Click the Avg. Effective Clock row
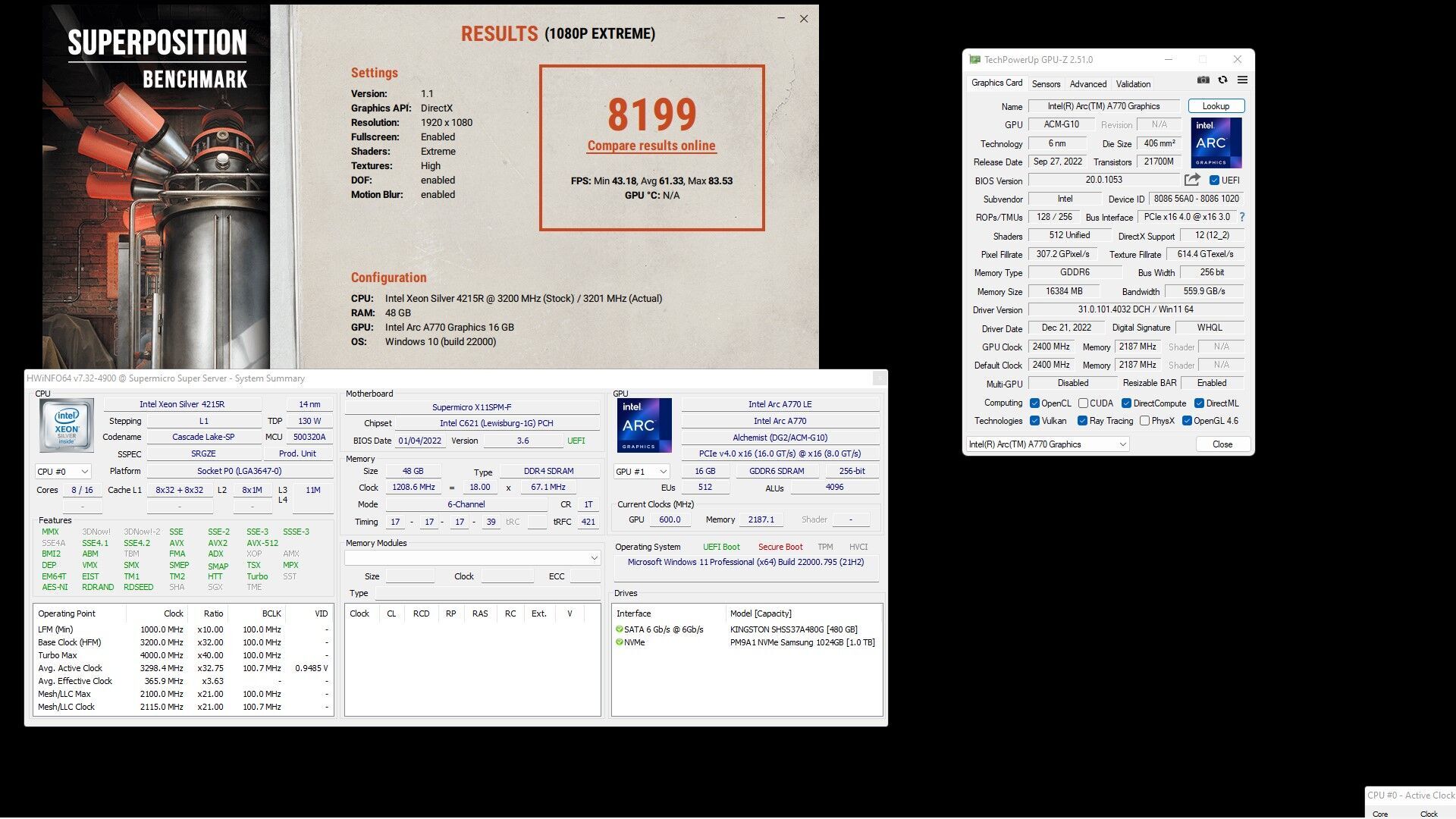The width and height of the screenshot is (1456, 819). 183,681
